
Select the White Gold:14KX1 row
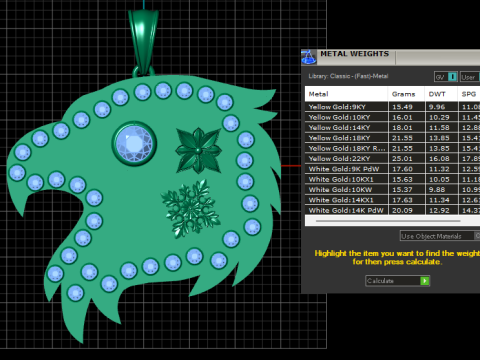(x=393, y=200)
